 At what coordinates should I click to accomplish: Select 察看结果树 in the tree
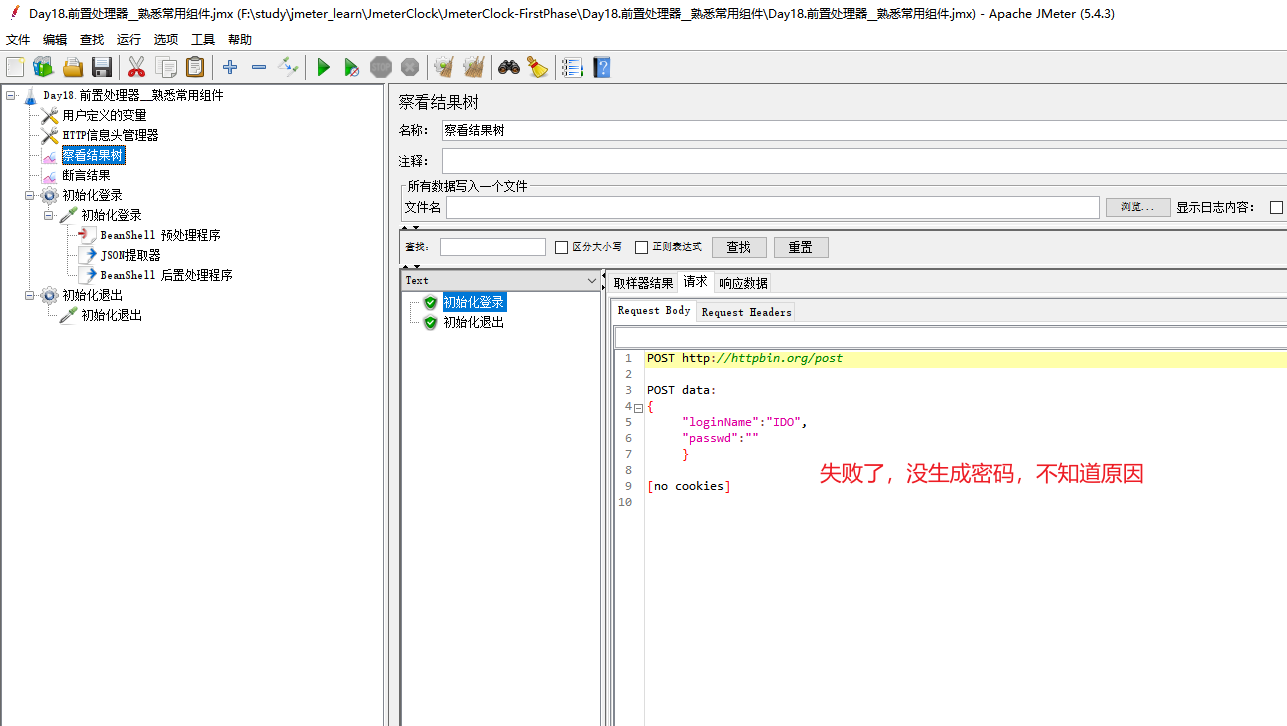coord(93,155)
